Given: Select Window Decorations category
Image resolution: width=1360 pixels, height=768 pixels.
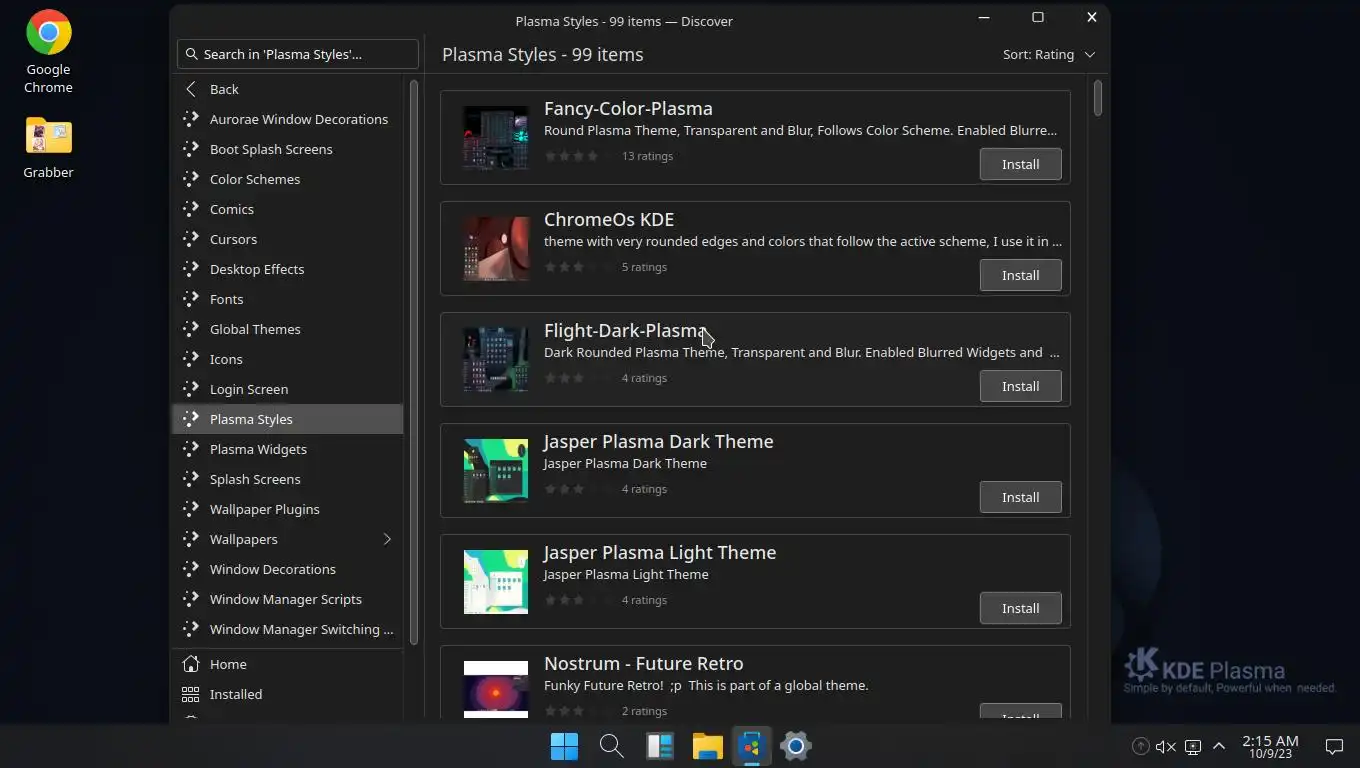Looking at the screenshot, I should (288, 569).
